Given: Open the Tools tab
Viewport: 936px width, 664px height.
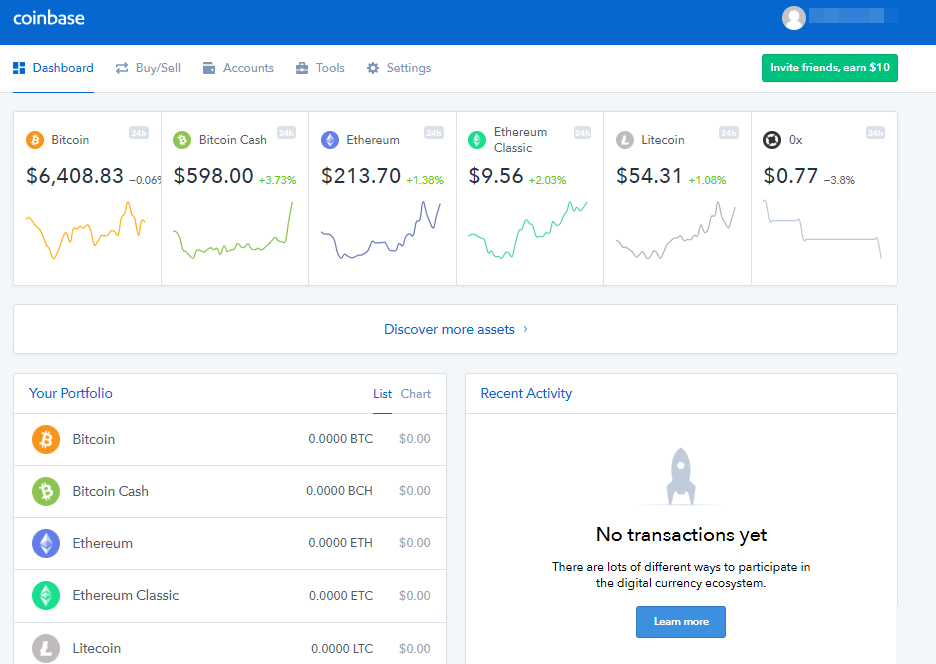Looking at the screenshot, I should click(x=321, y=68).
